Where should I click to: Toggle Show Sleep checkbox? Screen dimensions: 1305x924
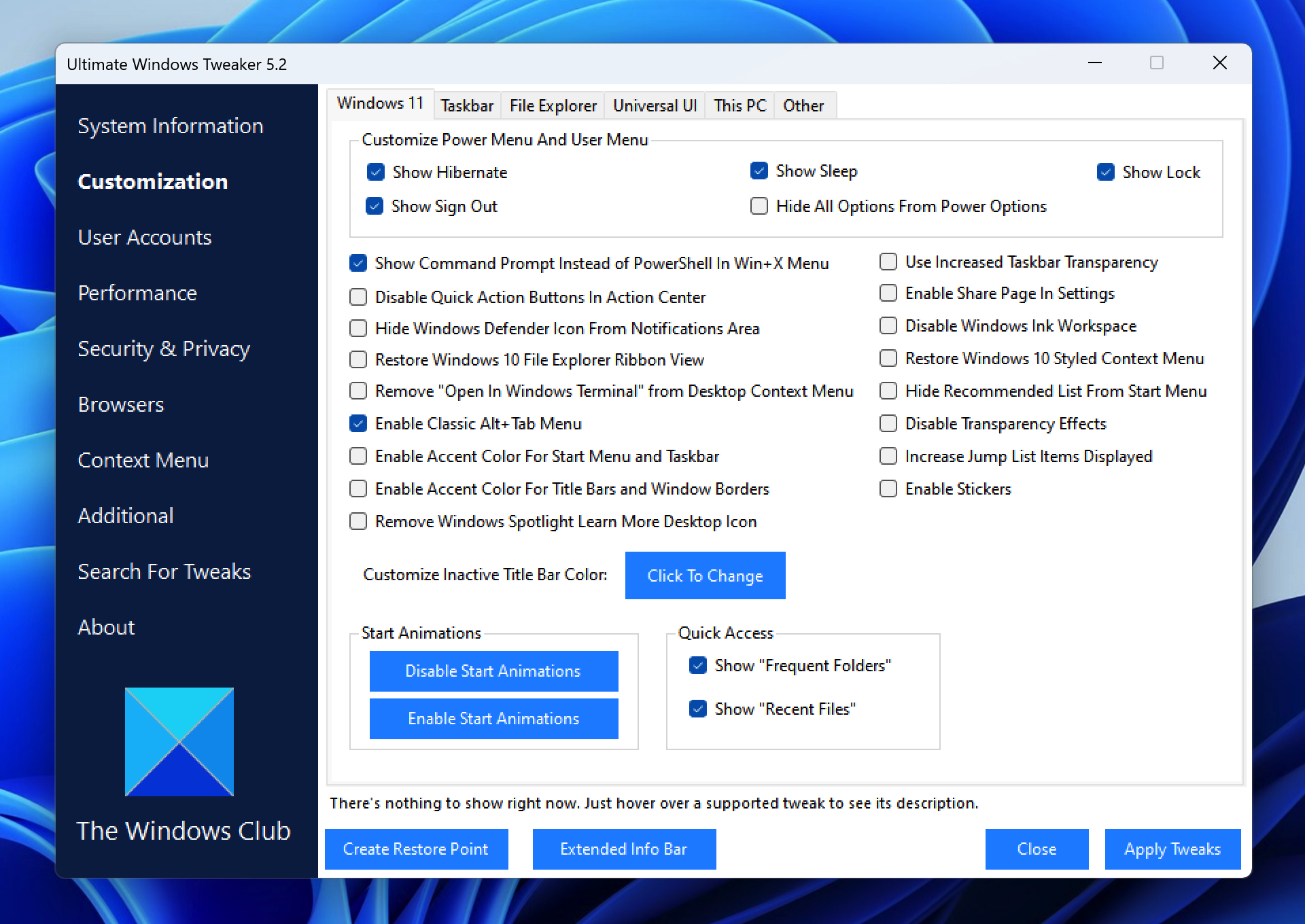(759, 171)
